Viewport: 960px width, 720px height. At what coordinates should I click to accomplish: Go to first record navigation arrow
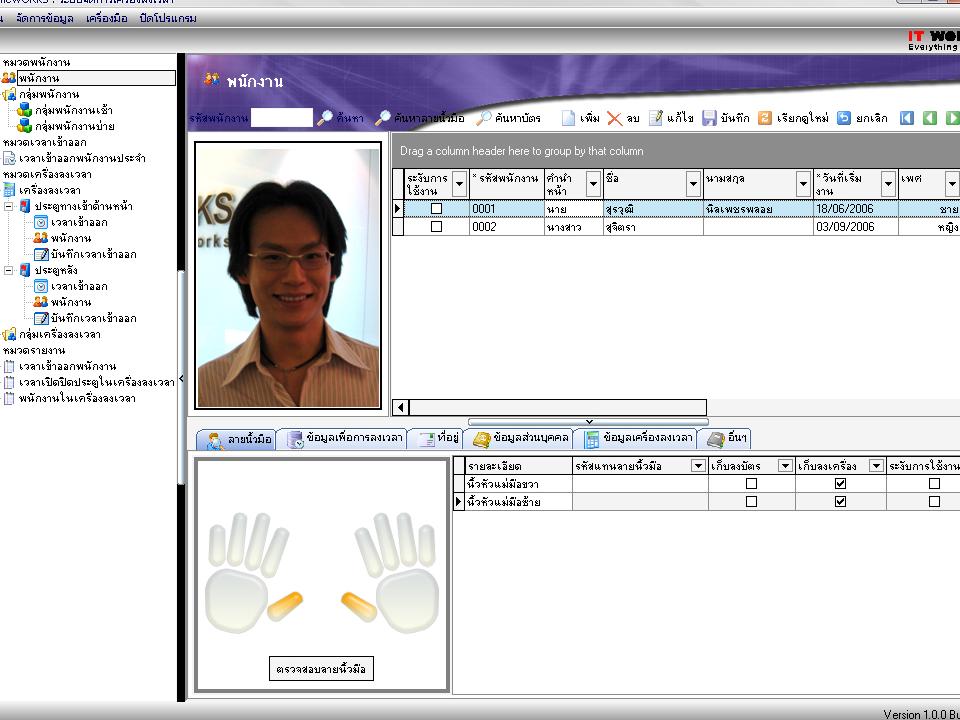pyautogui.click(x=907, y=118)
